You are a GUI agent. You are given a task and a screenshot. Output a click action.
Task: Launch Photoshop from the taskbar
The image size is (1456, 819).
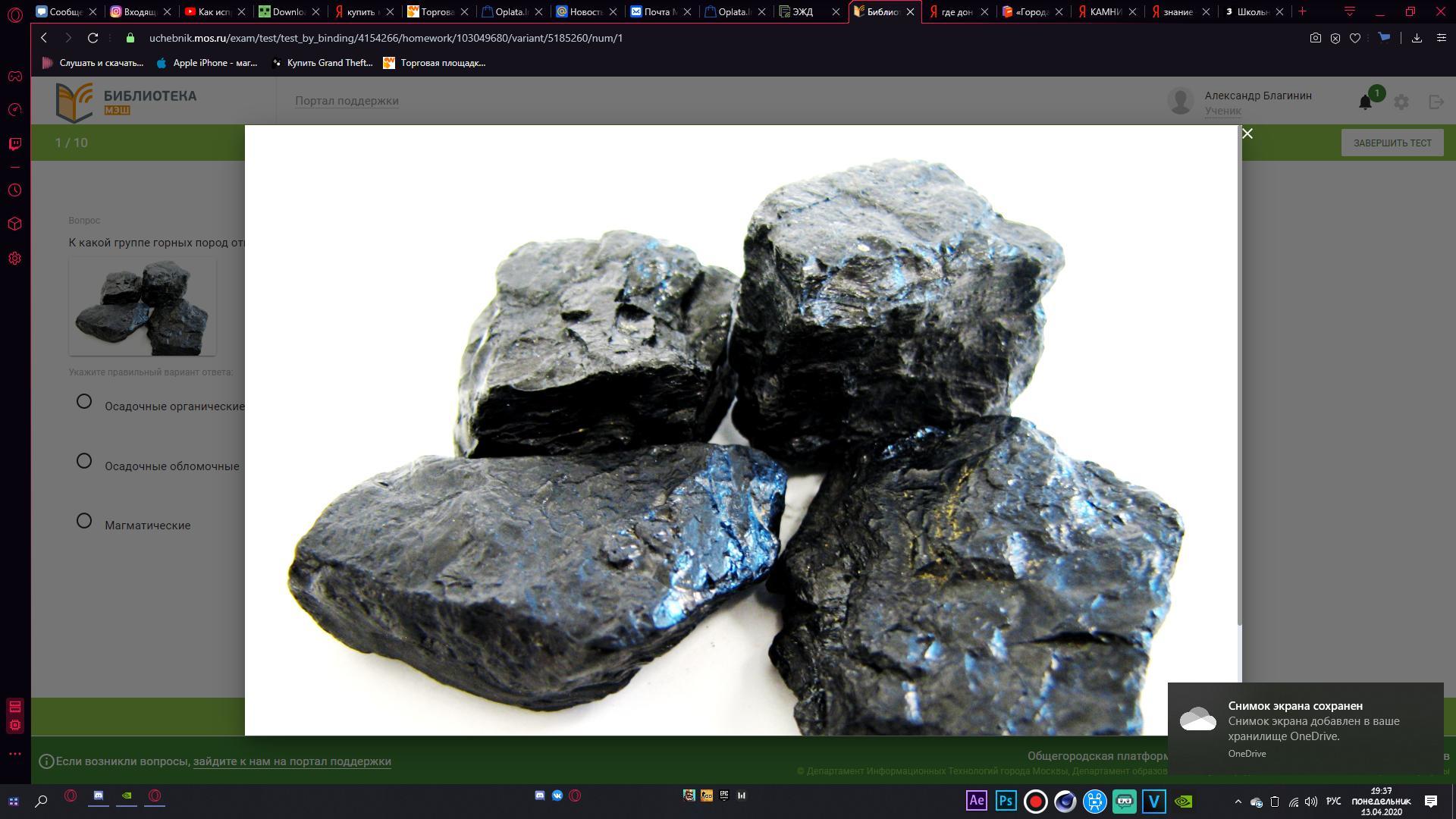pyautogui.click(x=1006, y=801)
